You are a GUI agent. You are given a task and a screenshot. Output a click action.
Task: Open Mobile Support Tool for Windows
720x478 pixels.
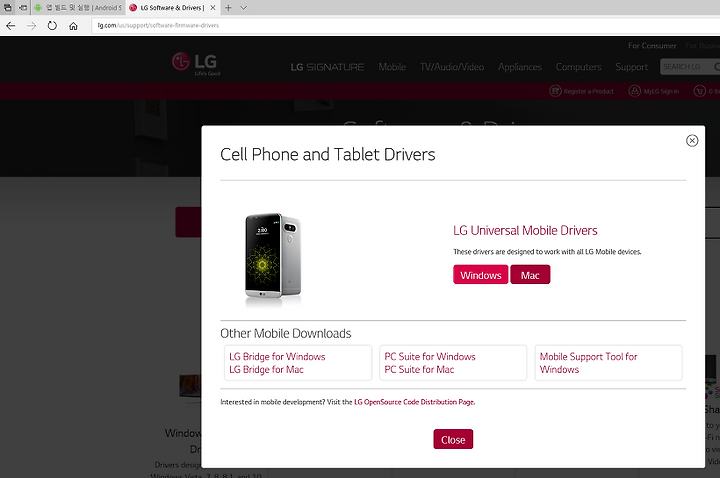(588, 363)
